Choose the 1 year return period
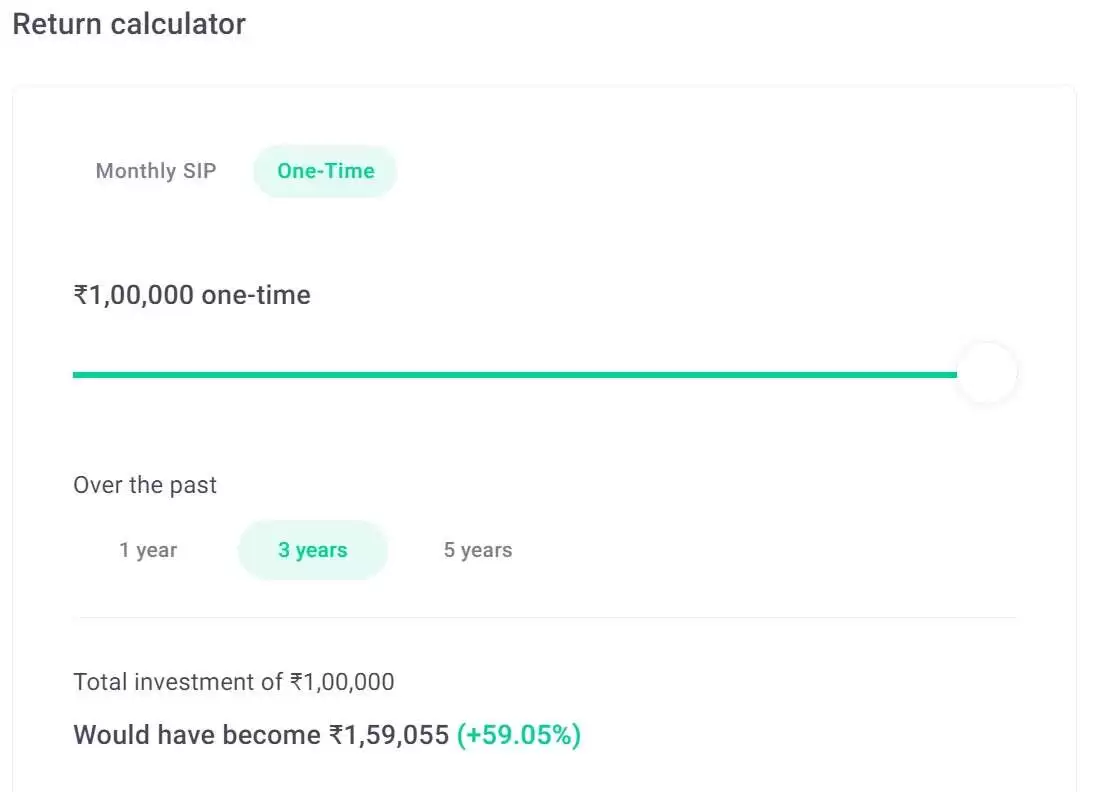Screen dimensions: 1101x792 click(x=148, y=549)
